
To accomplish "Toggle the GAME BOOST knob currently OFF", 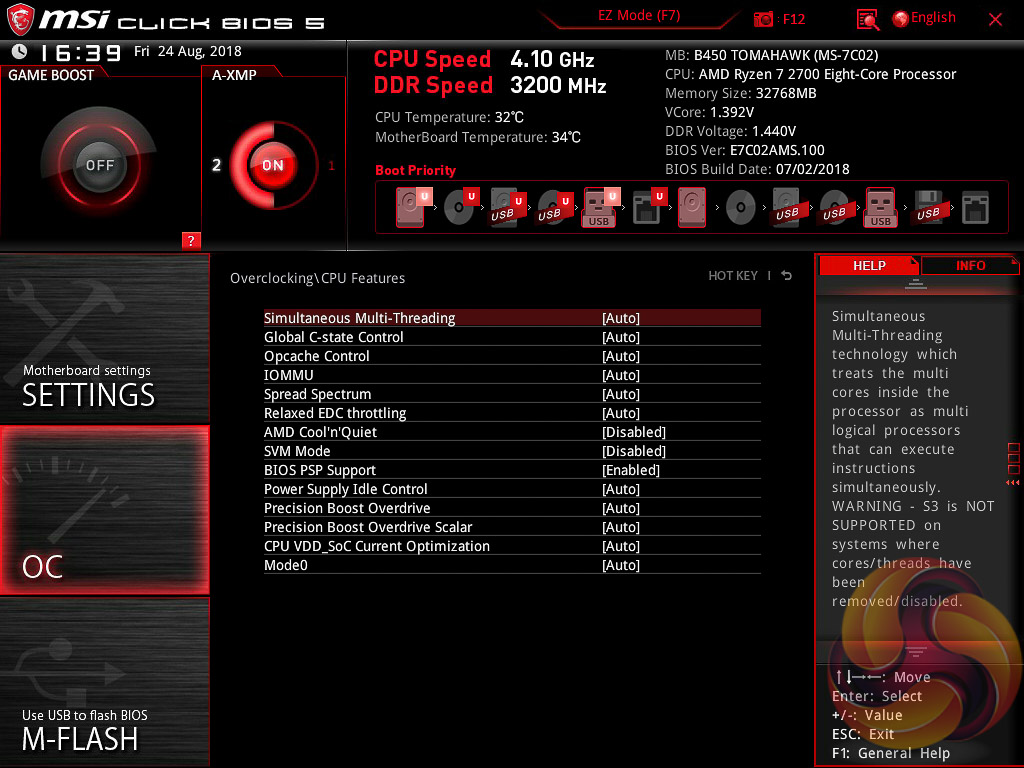I will click(99, 165).
